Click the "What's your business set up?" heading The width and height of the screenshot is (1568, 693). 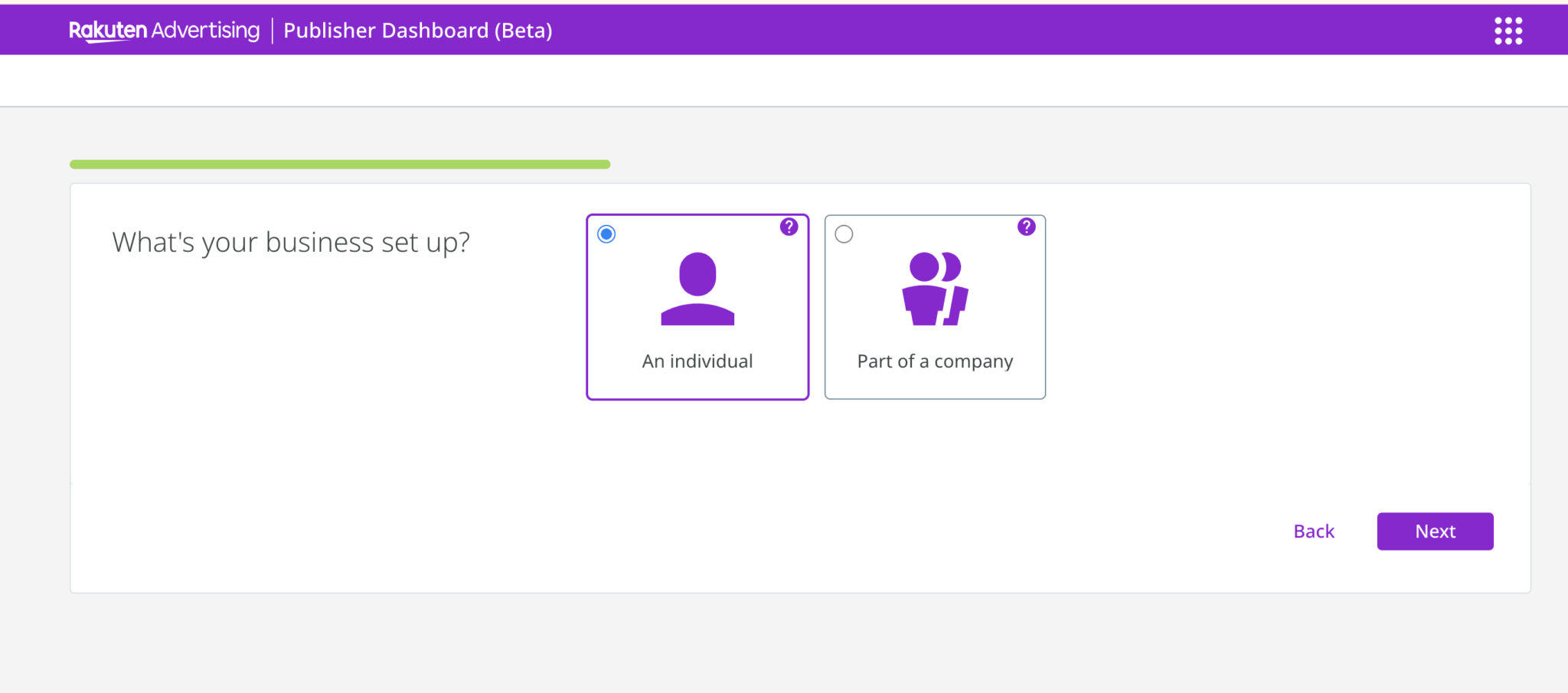click(x=291, y=243)
